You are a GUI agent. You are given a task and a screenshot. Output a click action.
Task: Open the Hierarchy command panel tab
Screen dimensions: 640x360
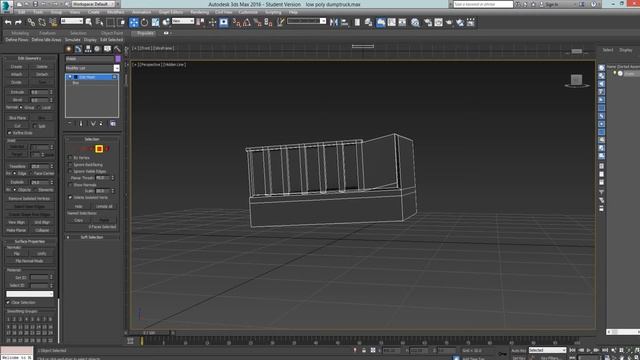coord(88,49)
